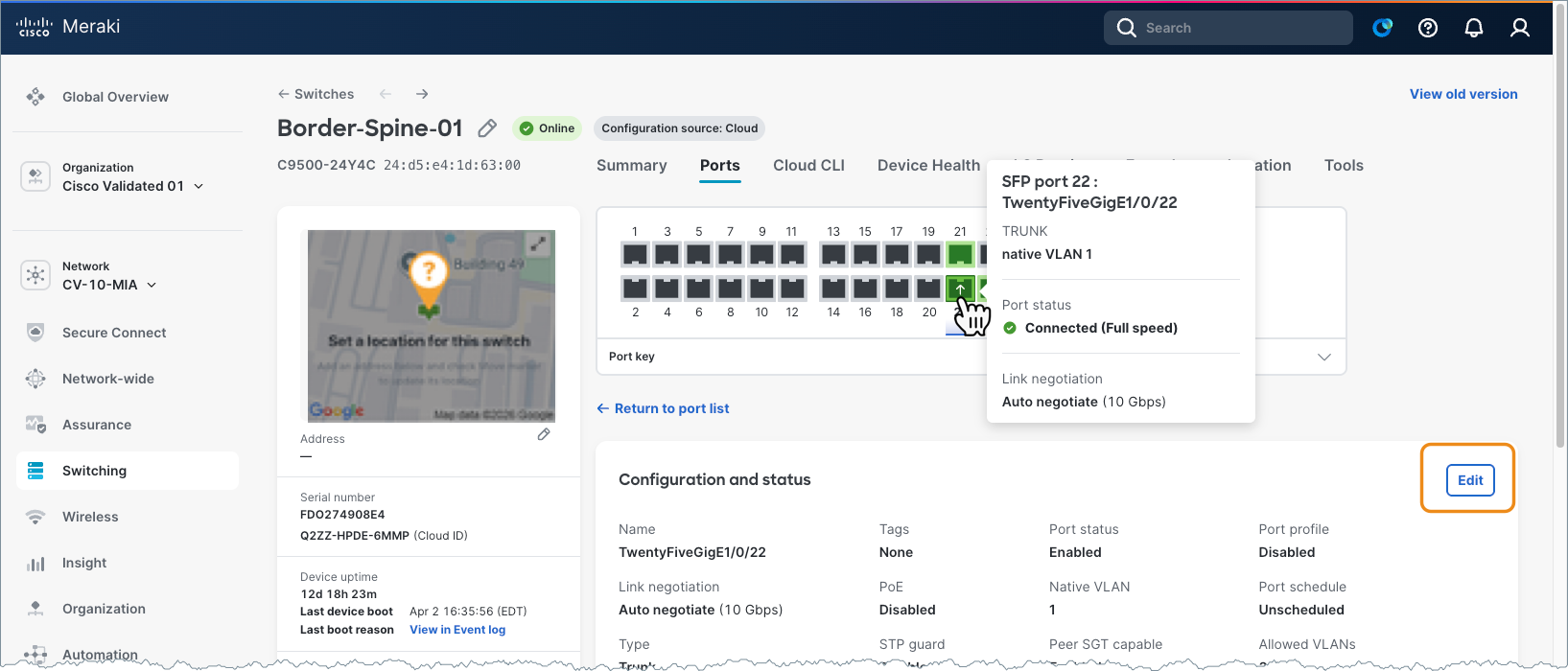This screenshot has height=671, width=1568.
Task: Open the user account icon
Action: click(1520, 28)
